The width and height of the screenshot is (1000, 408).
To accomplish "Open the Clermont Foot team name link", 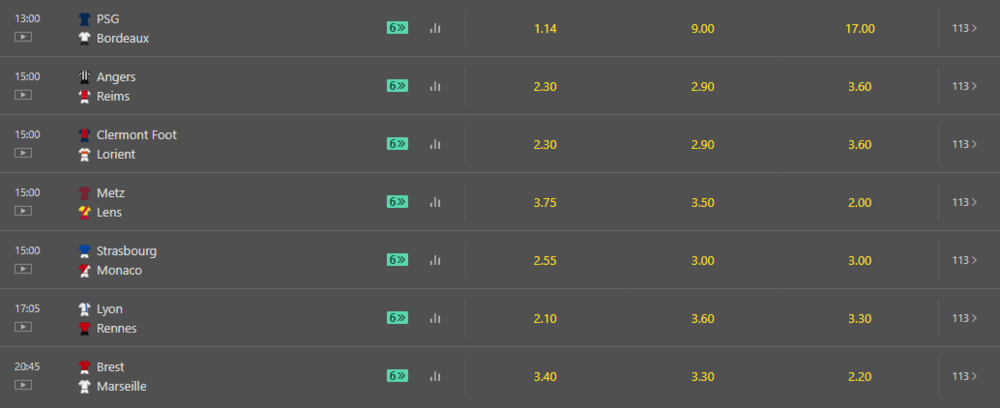I will tap(136, 135).
